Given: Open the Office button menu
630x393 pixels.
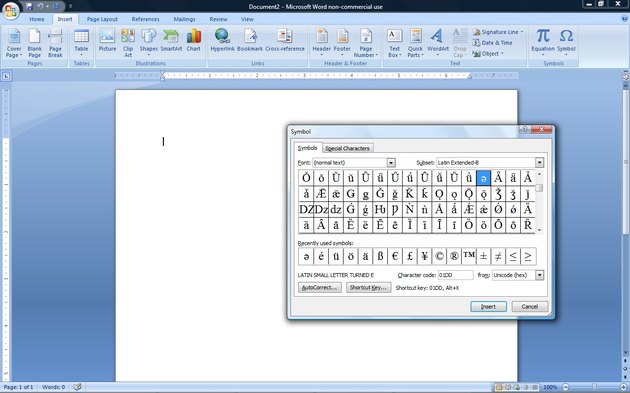Looking at the screenshot, I should [10, 10].
